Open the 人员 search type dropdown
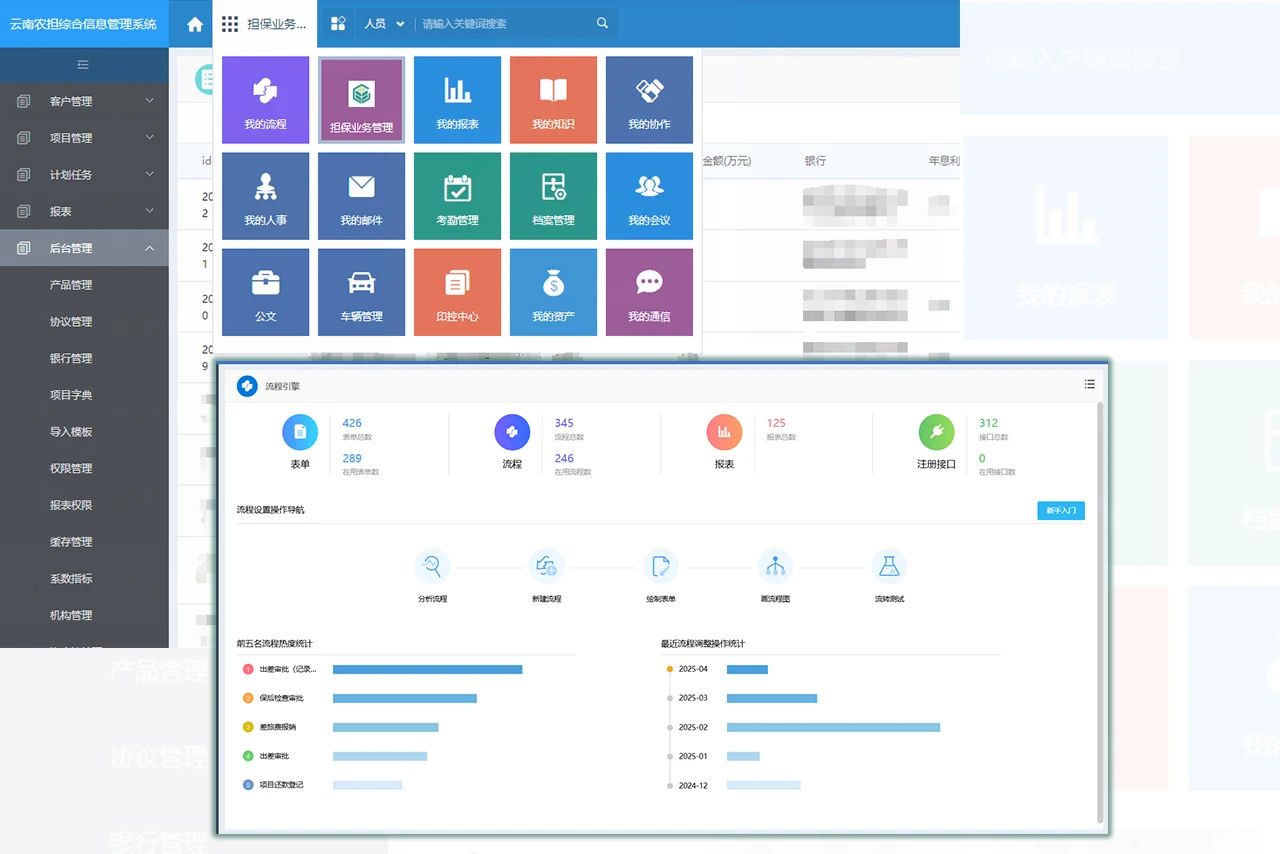This screenshot has width=1280, height=854. point(384,24)
